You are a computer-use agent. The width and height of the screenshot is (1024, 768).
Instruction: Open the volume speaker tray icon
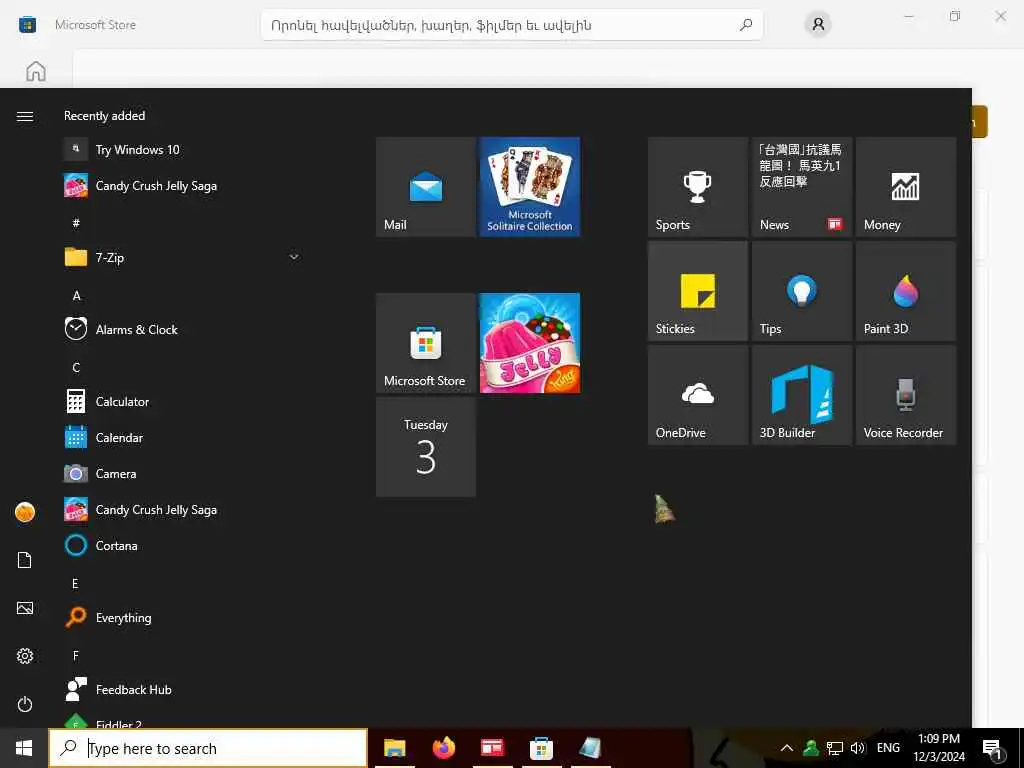coord(857,748)
